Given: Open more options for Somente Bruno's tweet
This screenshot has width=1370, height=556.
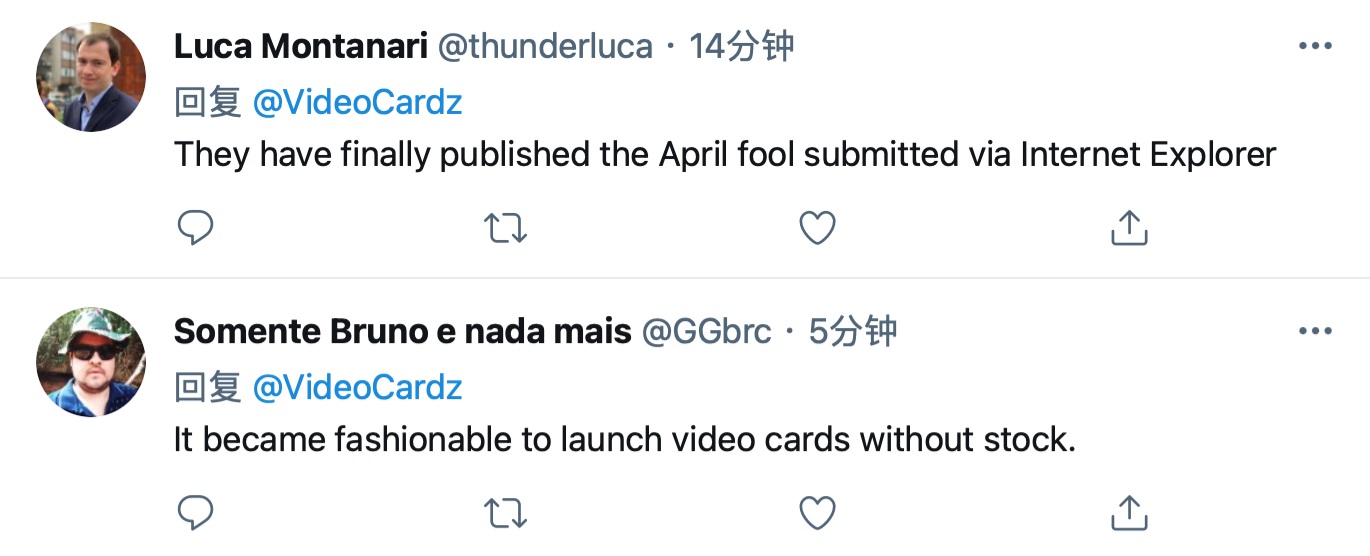Looking at the screenshot, I should coord(1314,331).
